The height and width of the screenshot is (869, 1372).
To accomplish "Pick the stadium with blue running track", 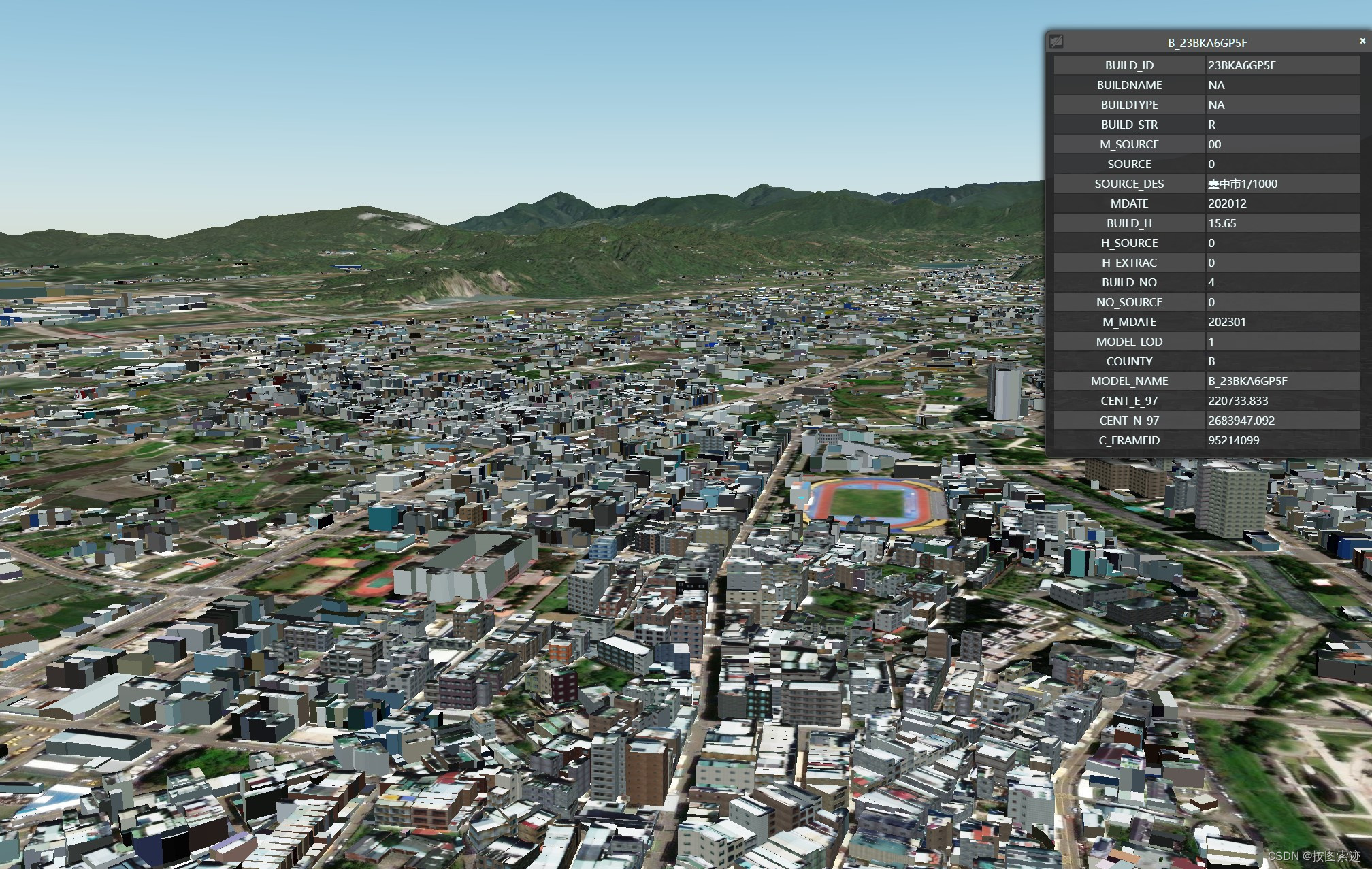I will click(x=868, y=502).
